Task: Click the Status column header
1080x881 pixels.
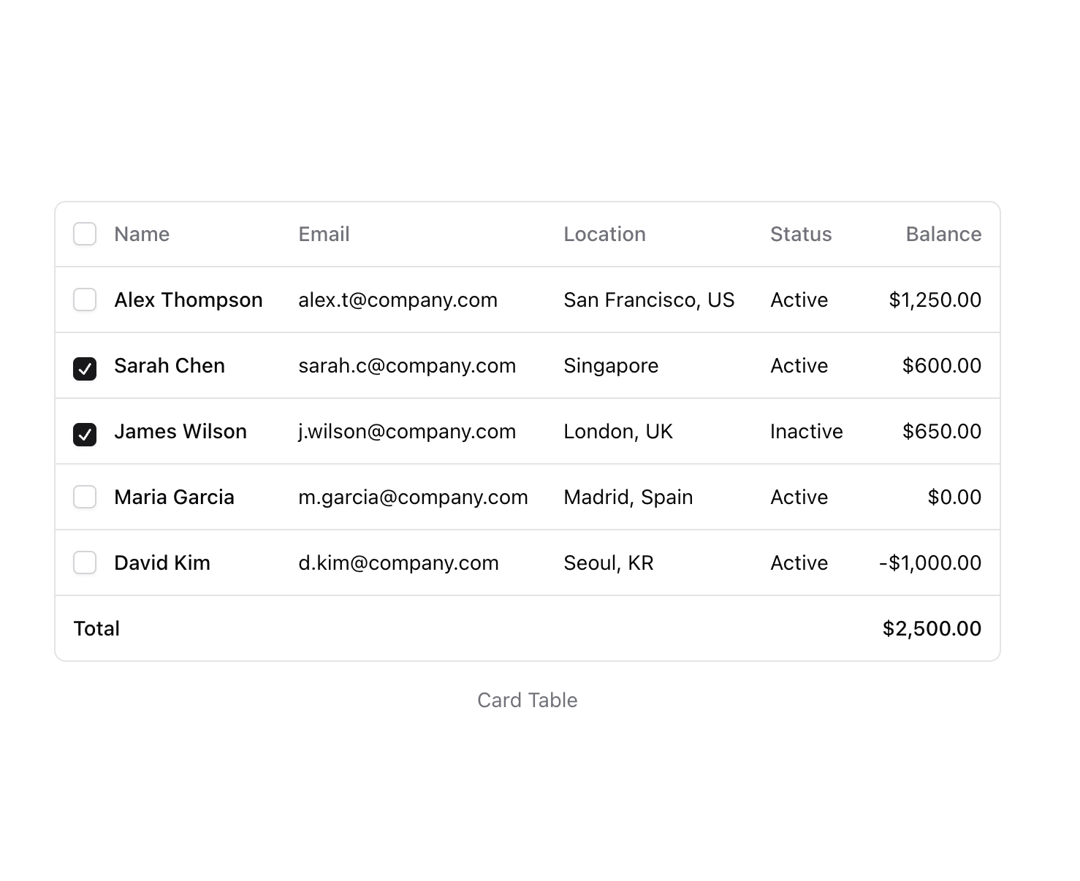Action: [x=801, y=234]
